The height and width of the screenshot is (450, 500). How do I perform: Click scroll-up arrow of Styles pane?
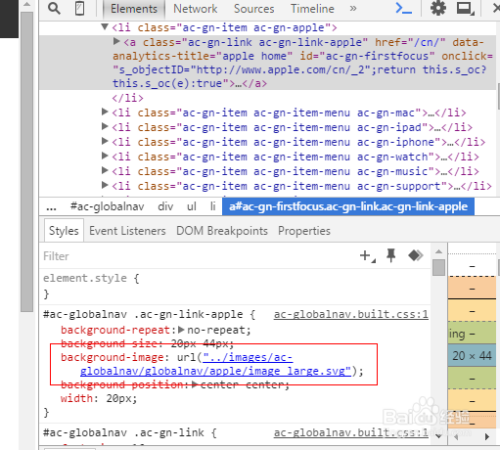coord(439,252)
